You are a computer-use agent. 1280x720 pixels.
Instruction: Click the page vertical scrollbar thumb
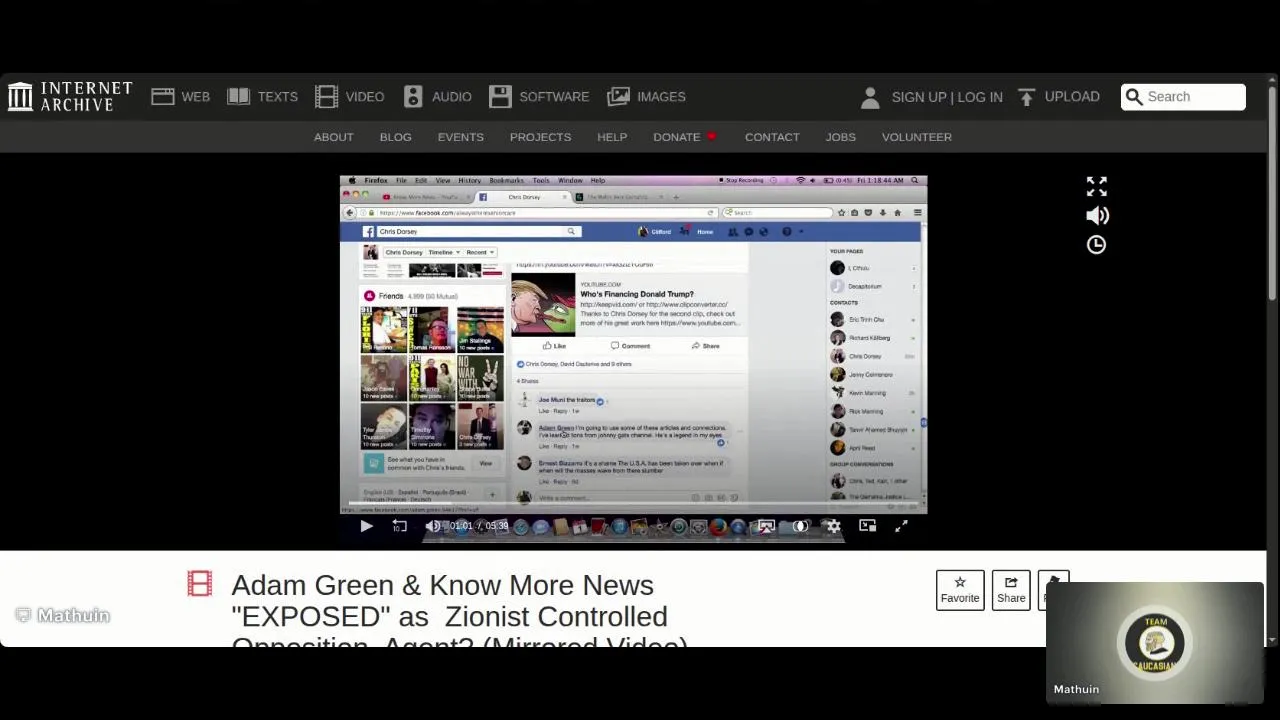(x=1272, y=195)
